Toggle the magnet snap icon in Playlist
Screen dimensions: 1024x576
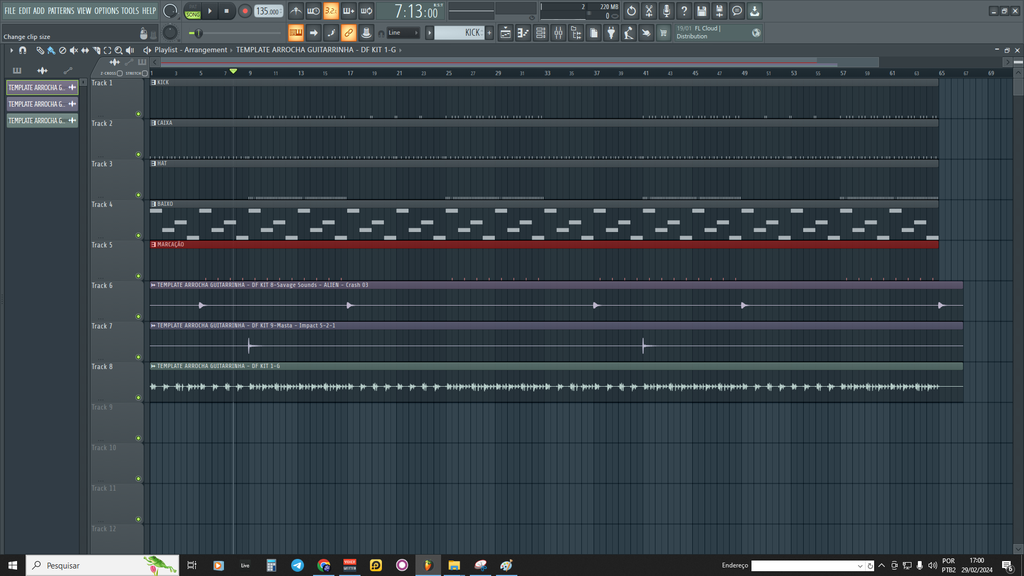tap(23, 50)
